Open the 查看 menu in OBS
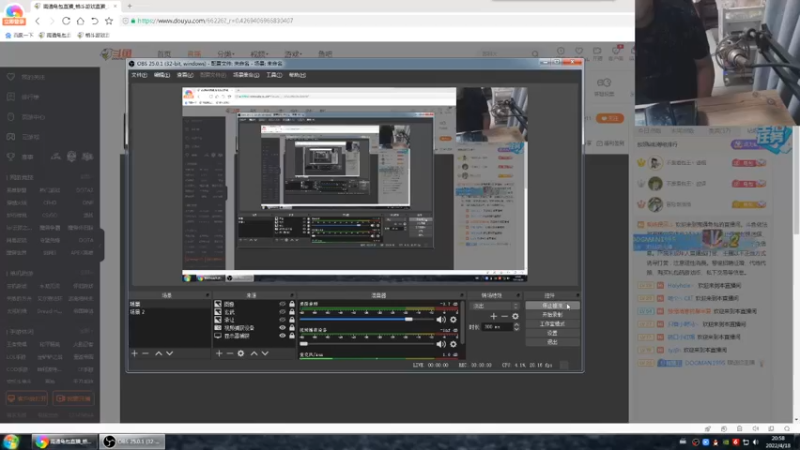800x450 pixels. tap(185, 75)
